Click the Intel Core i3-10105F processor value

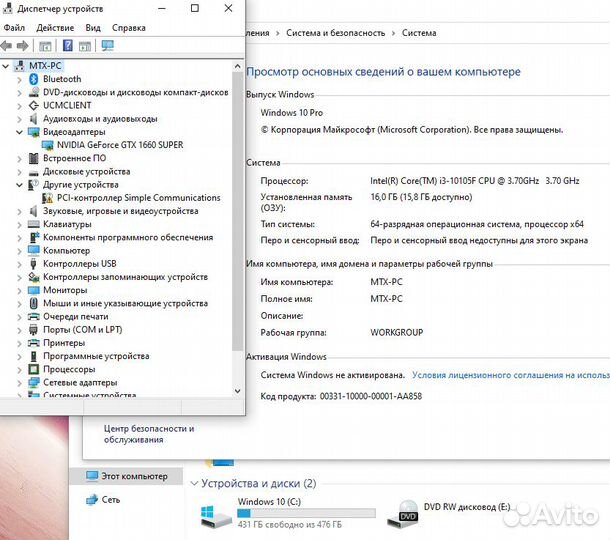[x=475, y=181]
